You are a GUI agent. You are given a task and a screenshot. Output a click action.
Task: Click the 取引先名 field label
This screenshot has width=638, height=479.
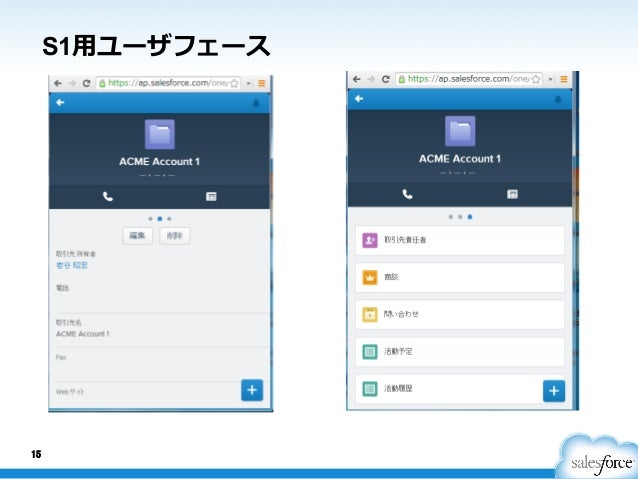[69, 322]
